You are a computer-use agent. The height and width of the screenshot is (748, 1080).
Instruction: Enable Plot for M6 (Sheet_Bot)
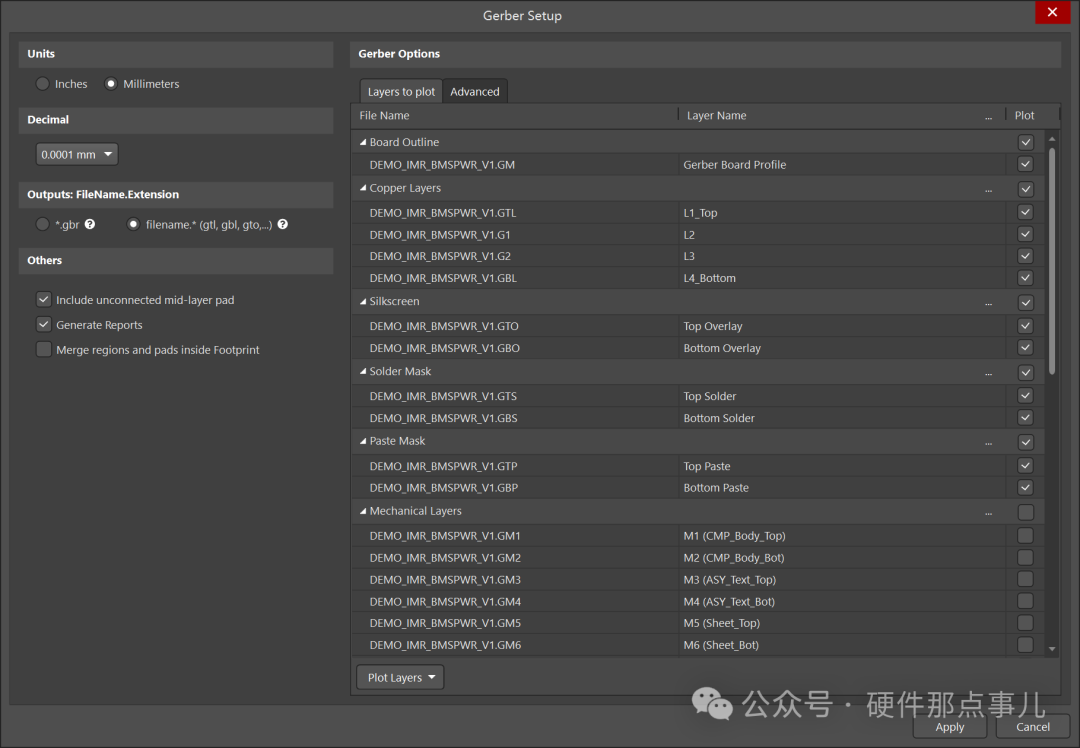[x=1026, y=645]
